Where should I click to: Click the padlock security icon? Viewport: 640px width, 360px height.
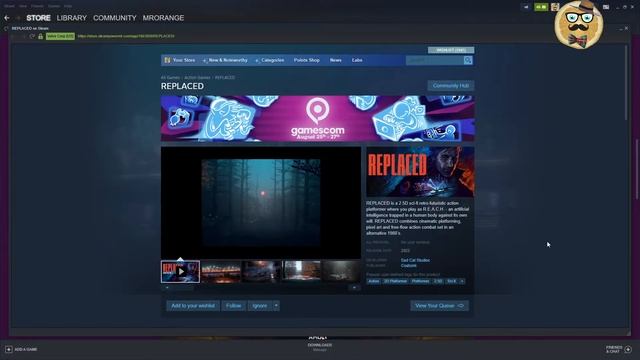coord(40,36)
